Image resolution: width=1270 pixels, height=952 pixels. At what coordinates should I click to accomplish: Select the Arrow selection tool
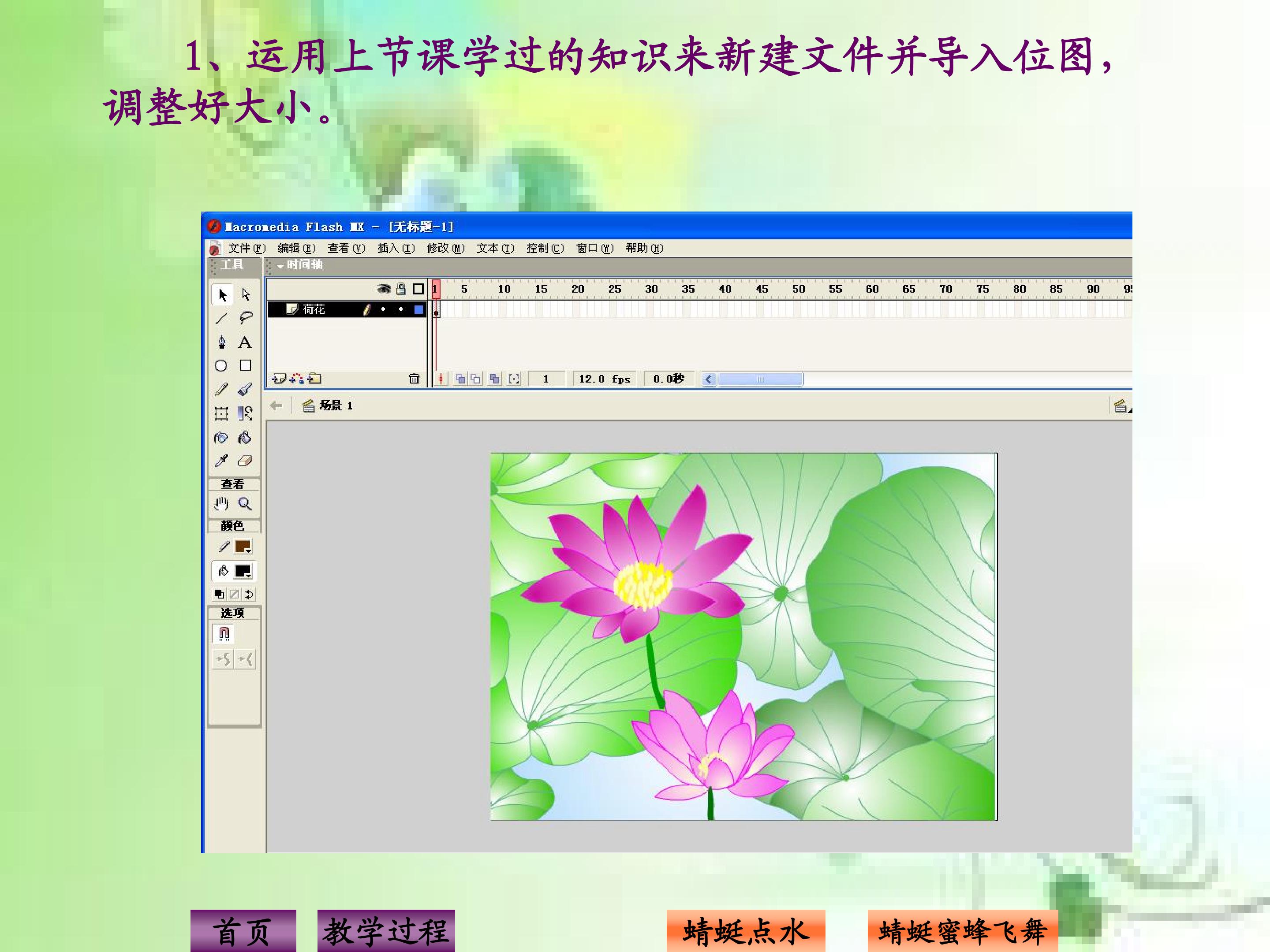tap(223, 294)
